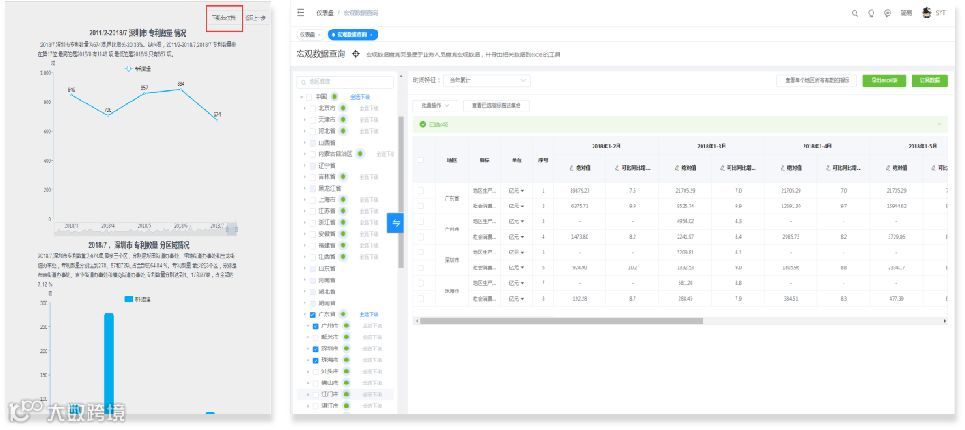Click the user avatar icon
The width and height of the screenshot is (965, 430).
click(x=926, y=12)
